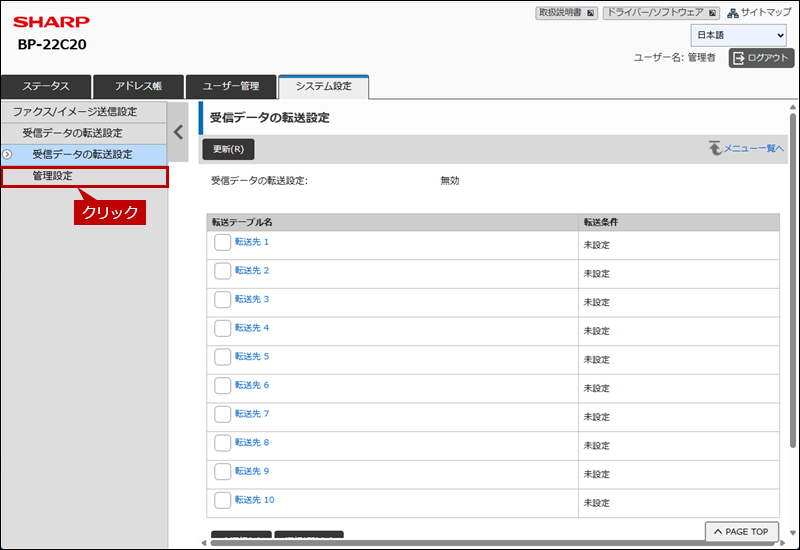Click the メニュー一覧へ up-arrow link

[746, 148]
